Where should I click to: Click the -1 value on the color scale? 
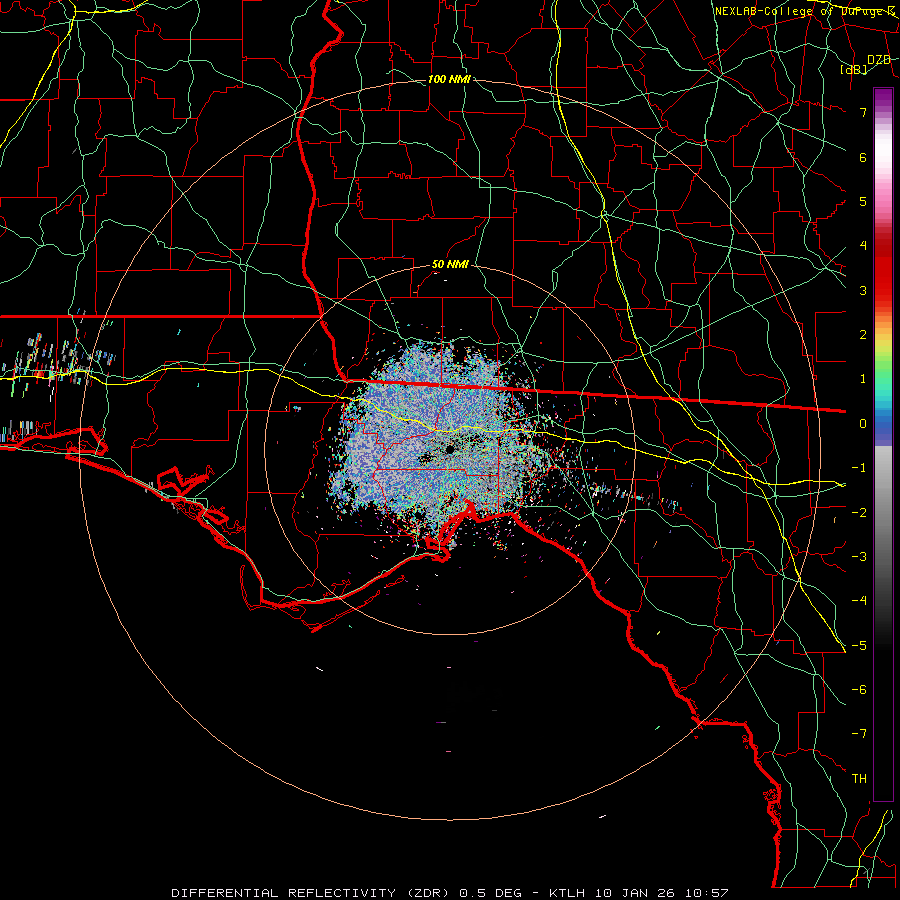[x=859, y=468]
